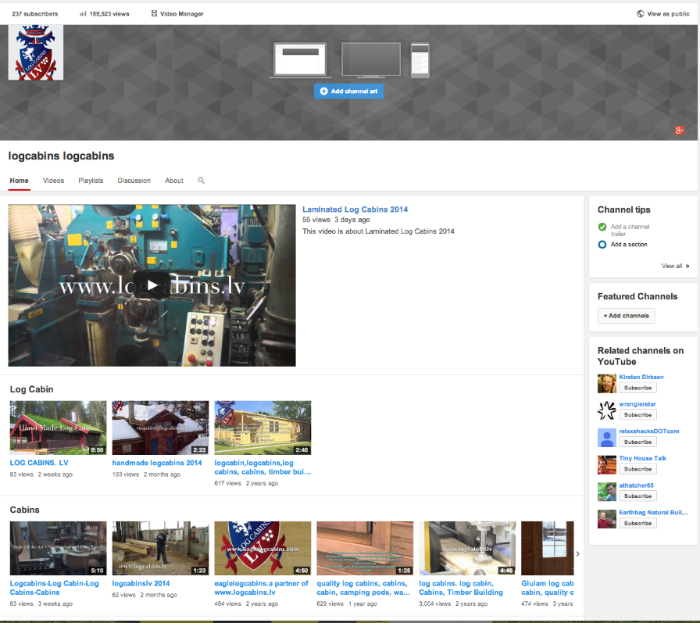Open Laminated Log Cabins 2014 title link
Image resolution: width=700 pixels, height=623 pixels.
tap(355, 209)
